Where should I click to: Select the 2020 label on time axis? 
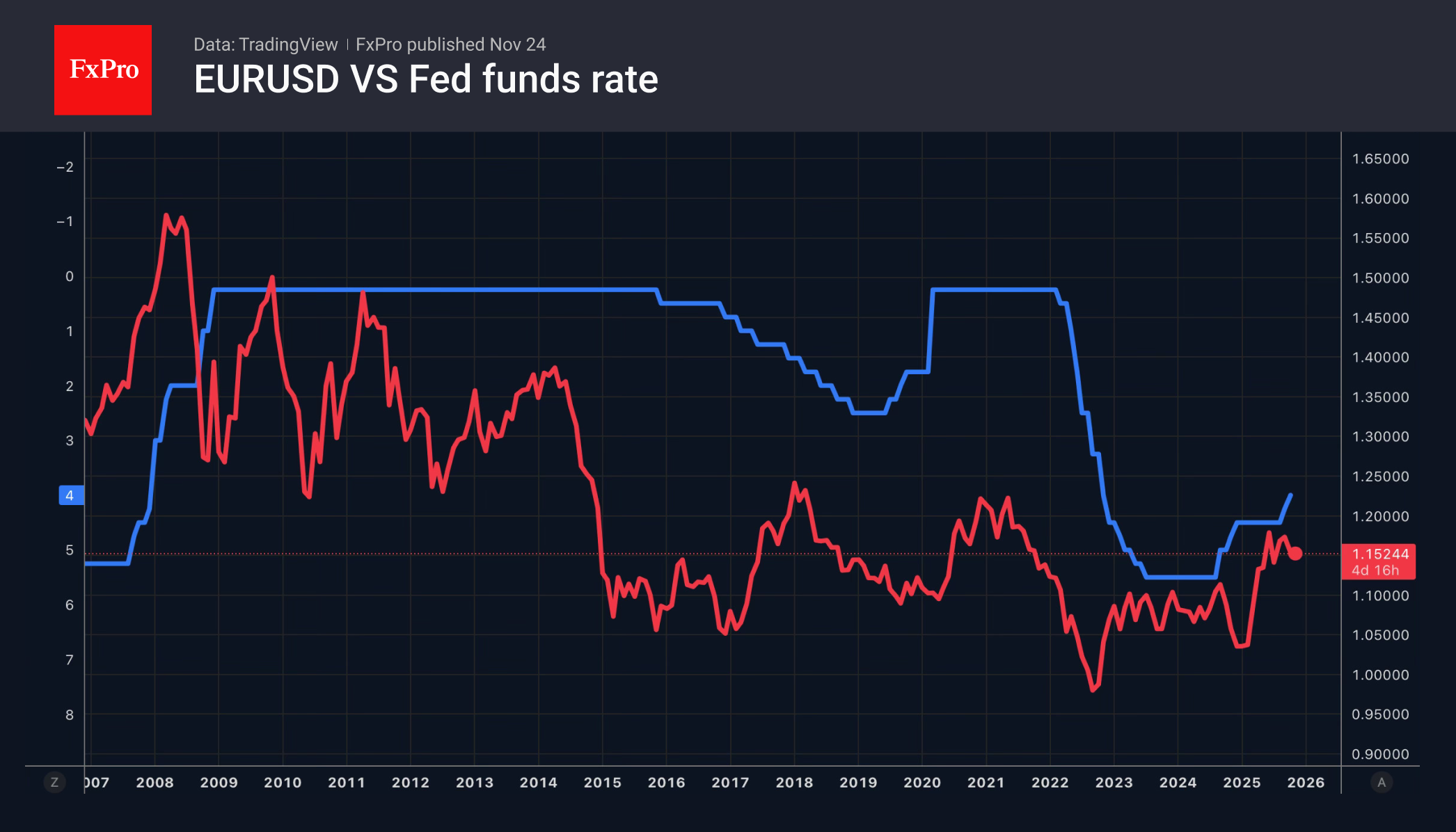922,783
